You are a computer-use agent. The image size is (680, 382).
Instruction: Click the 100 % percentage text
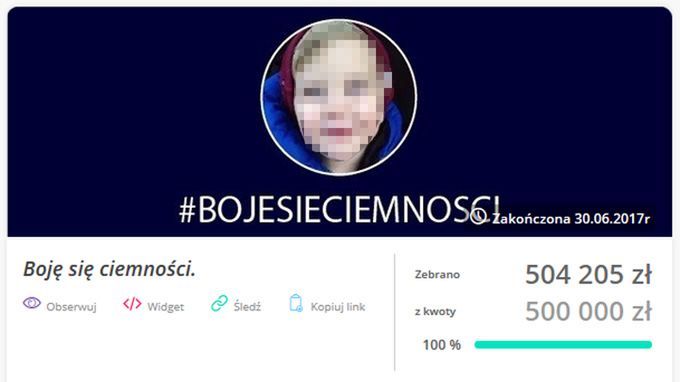pos(441,345)
